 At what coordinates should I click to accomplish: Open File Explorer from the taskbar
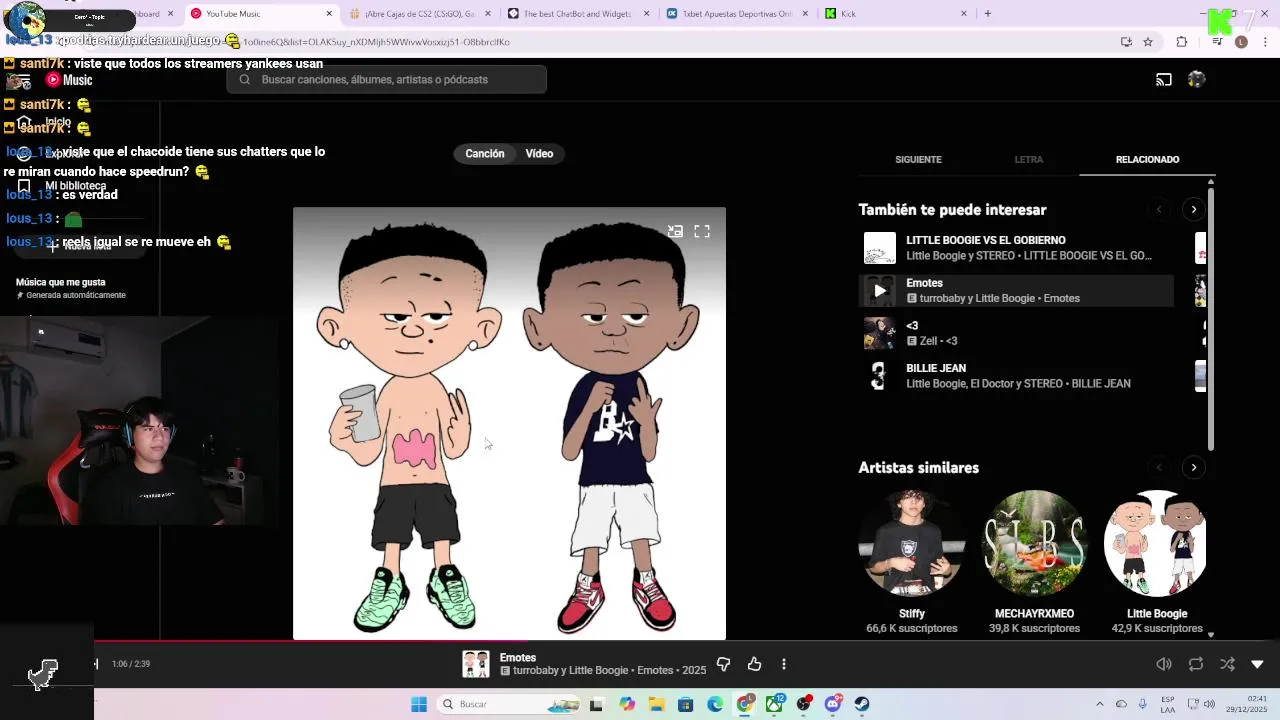click(656, 704)
